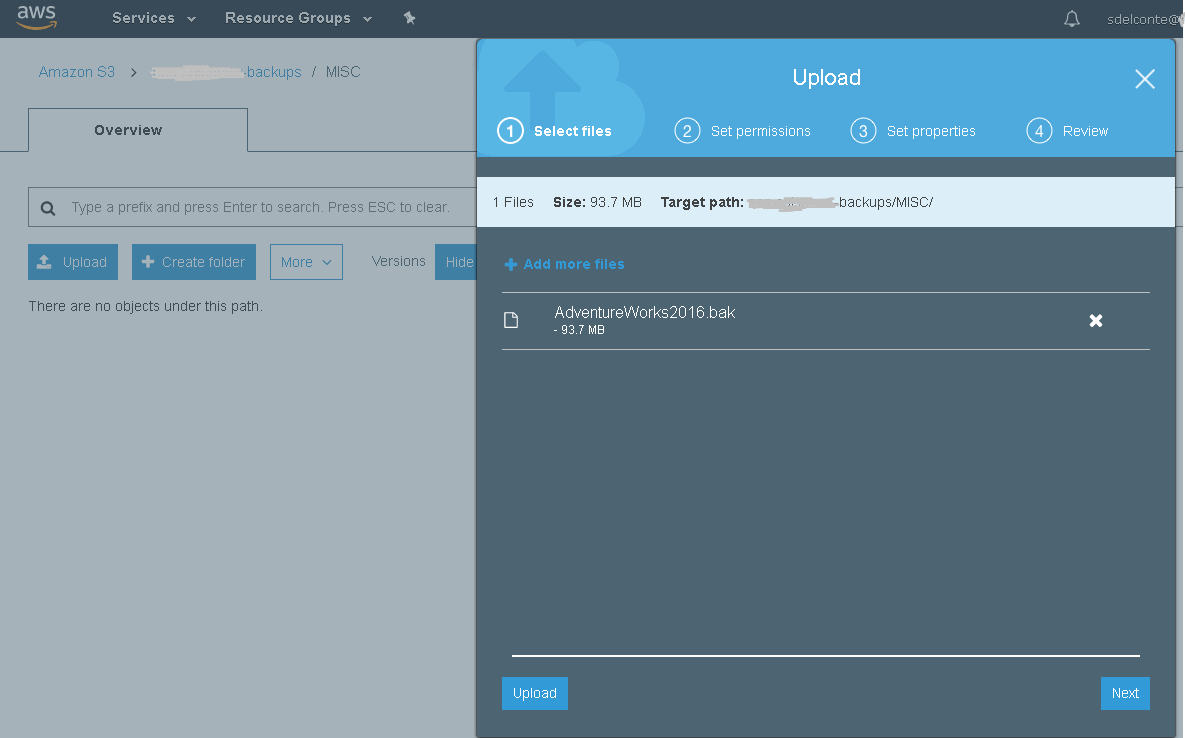Click the AdventureWorks2016.bak file name
Viewport: 1185px width, 738px height.
pyautogui.click(x=645, y=312)
